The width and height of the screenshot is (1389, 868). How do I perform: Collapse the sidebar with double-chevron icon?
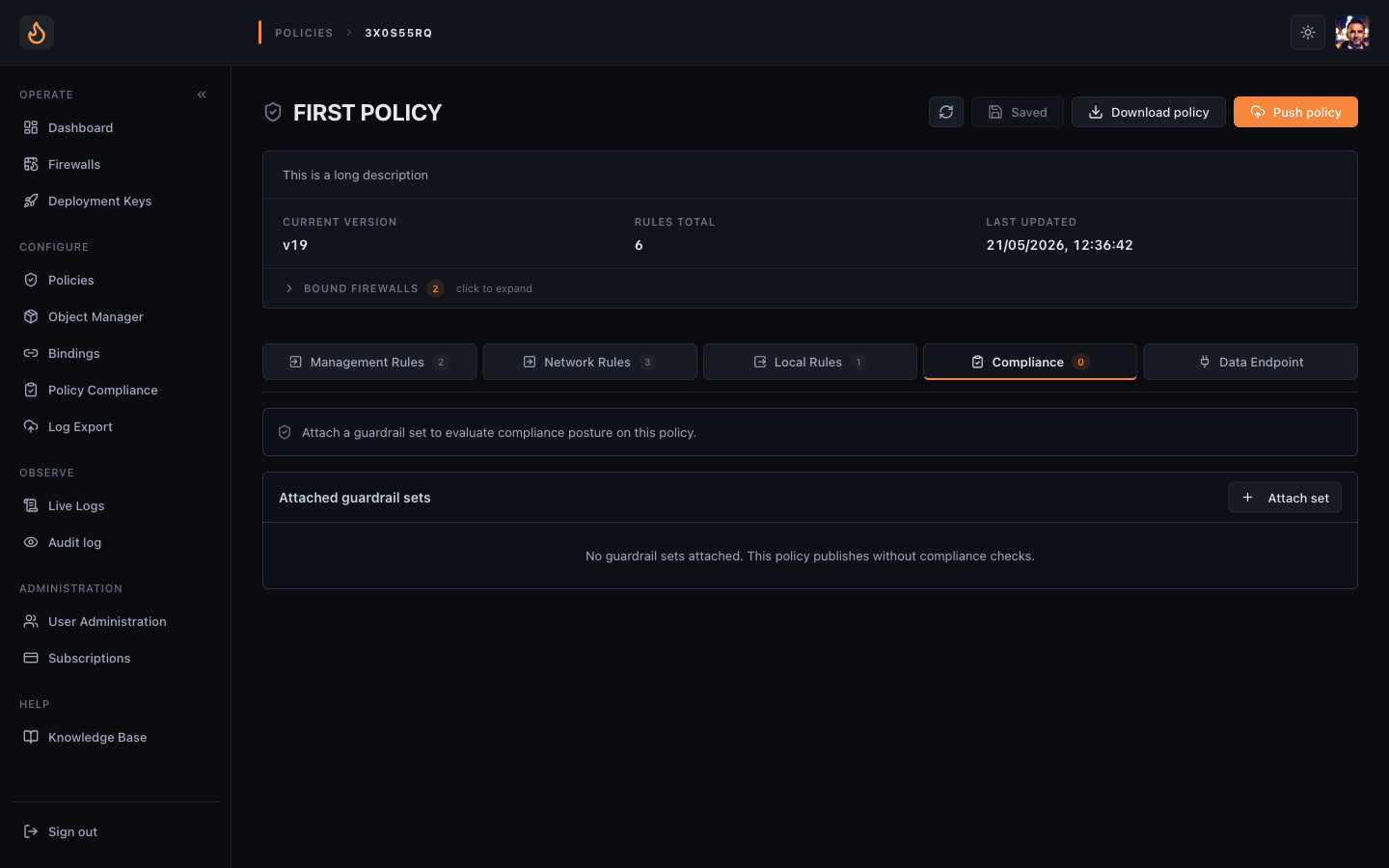coord(202,95)
